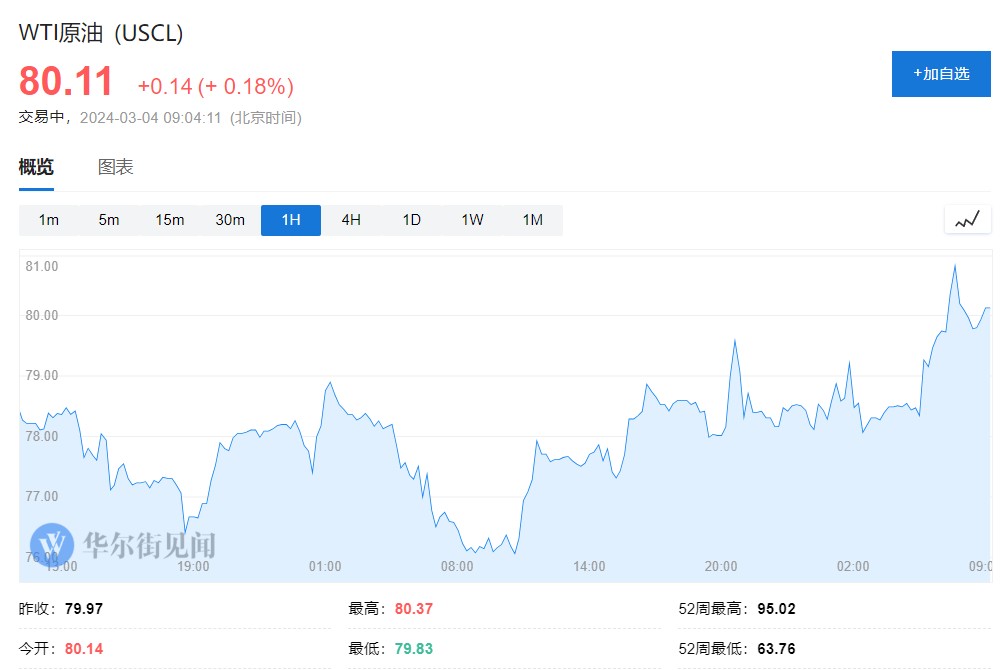Change chart to 4H interval
Viewport: 1006px width, 670px height.
(x=351, y=220)
